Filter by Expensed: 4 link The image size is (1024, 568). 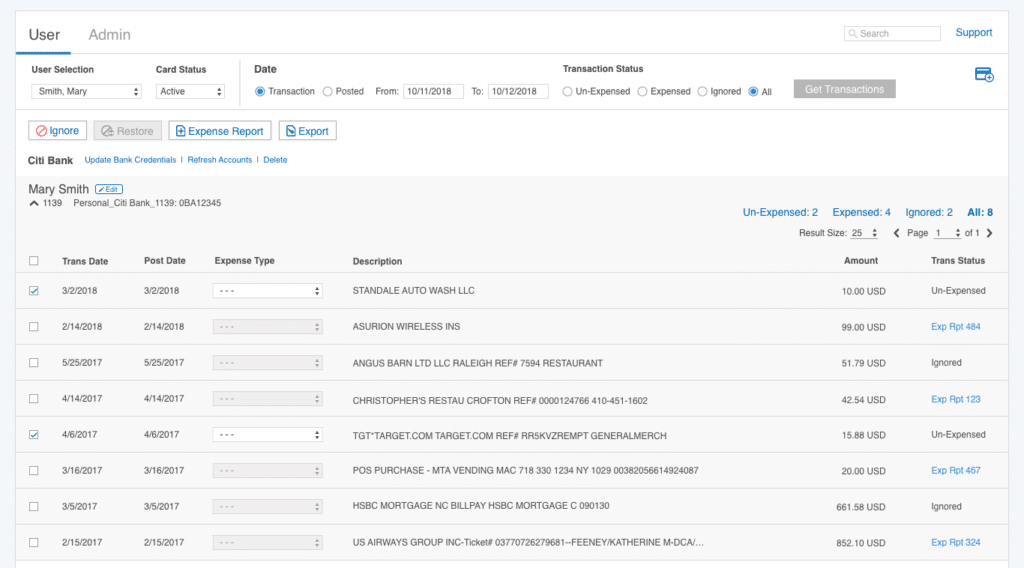point(861,212)
